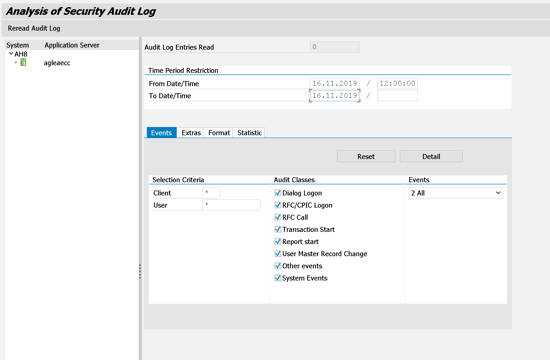Click Reread Audit Log button
The height and width of the screenshot is (360, 550).
click(x=34, y=28)
